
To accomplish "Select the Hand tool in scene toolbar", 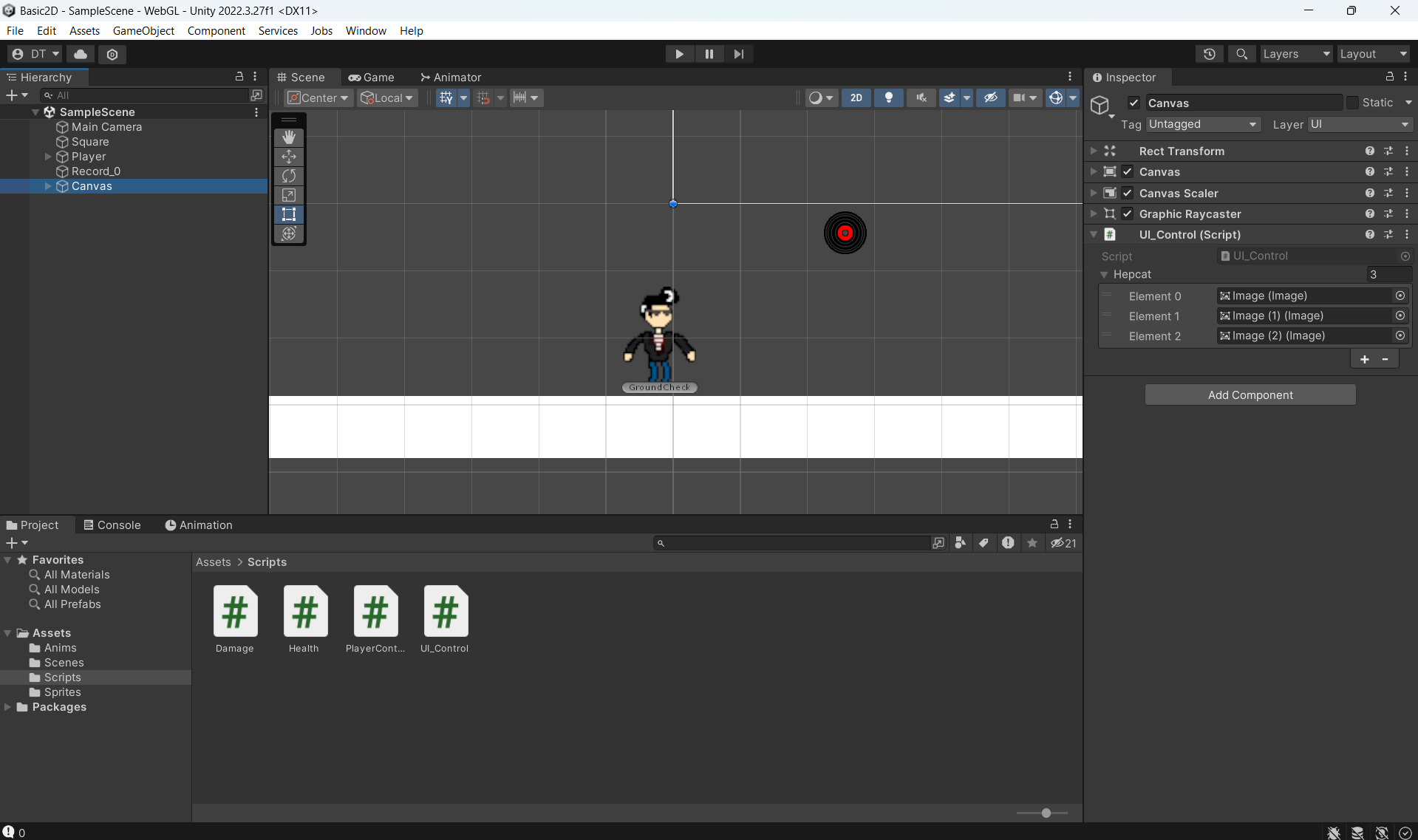I will 289,137.
